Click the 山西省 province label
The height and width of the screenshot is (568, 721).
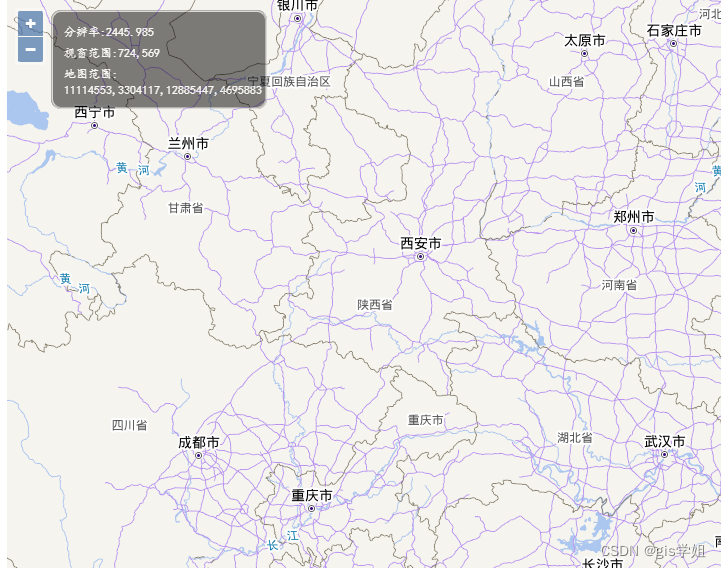tap(567, 82)
